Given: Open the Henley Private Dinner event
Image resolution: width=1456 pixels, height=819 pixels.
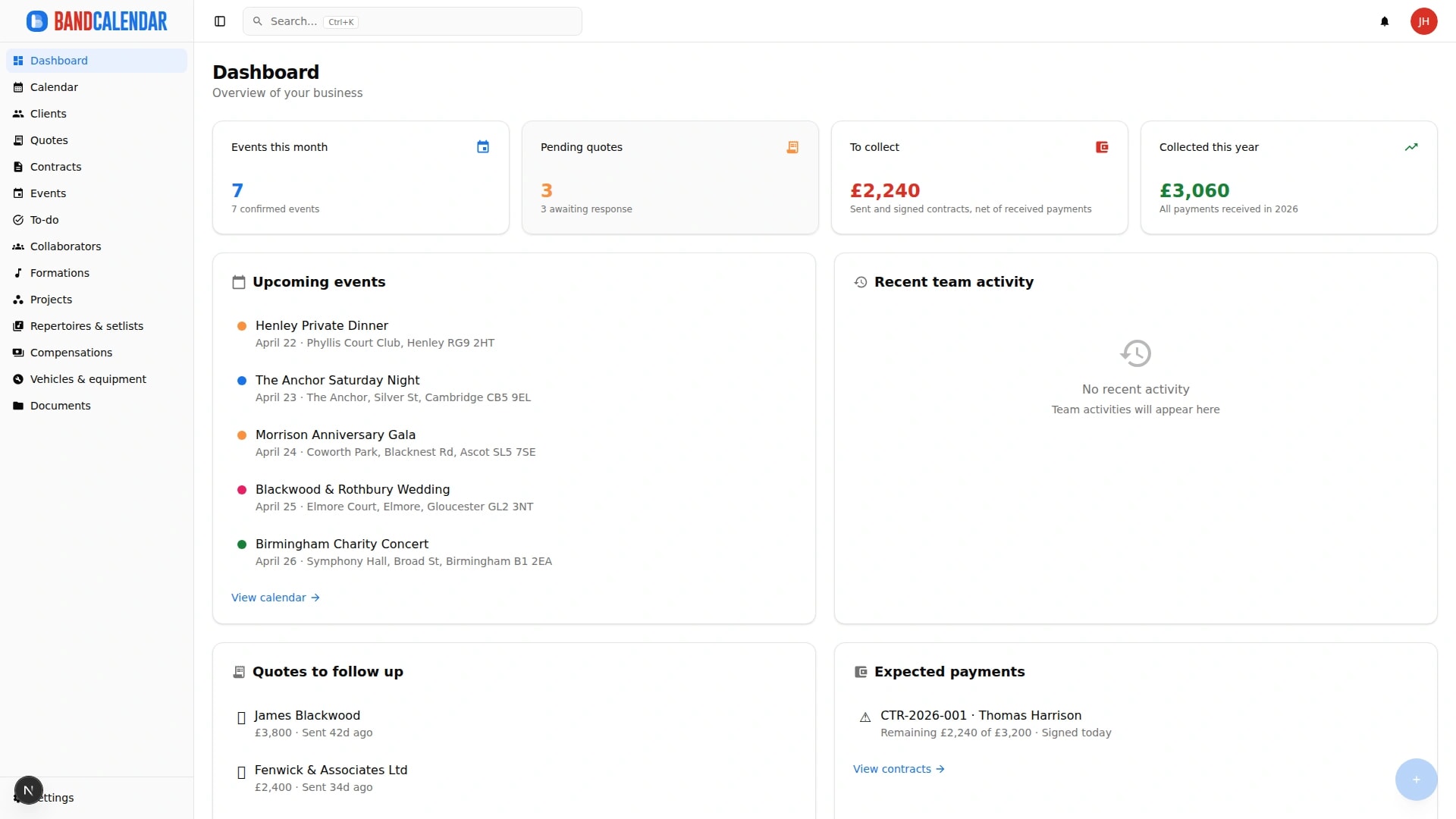Looking at the screenshot, I should tap(514, 334).
